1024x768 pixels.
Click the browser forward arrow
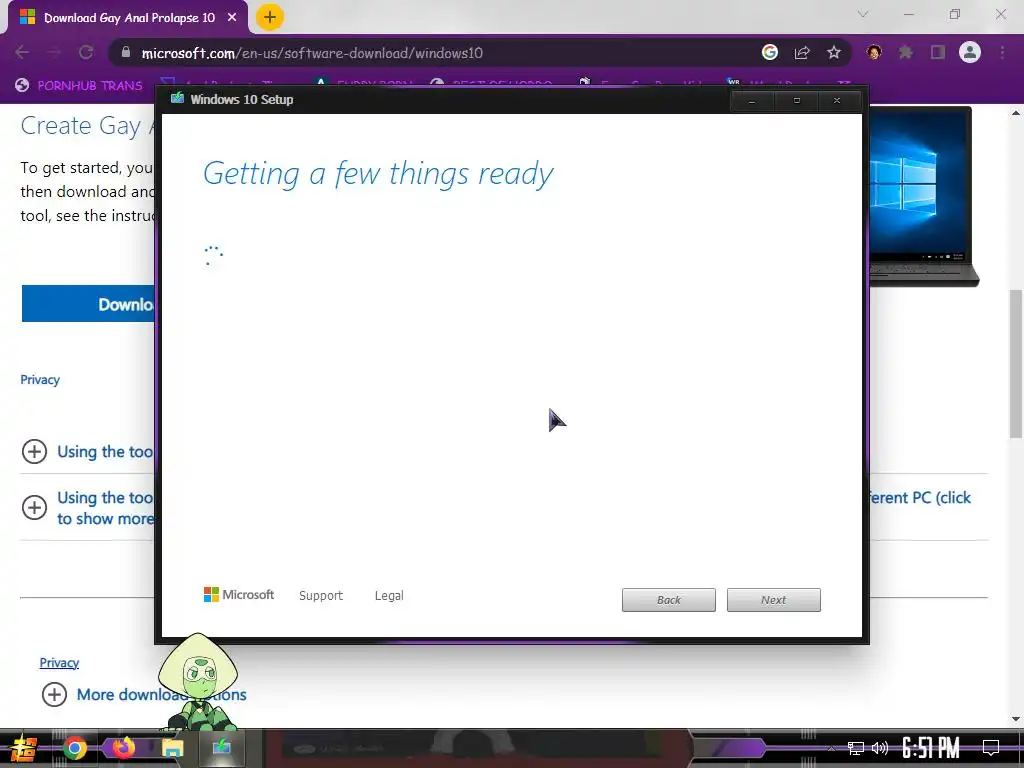click(54, 52)
